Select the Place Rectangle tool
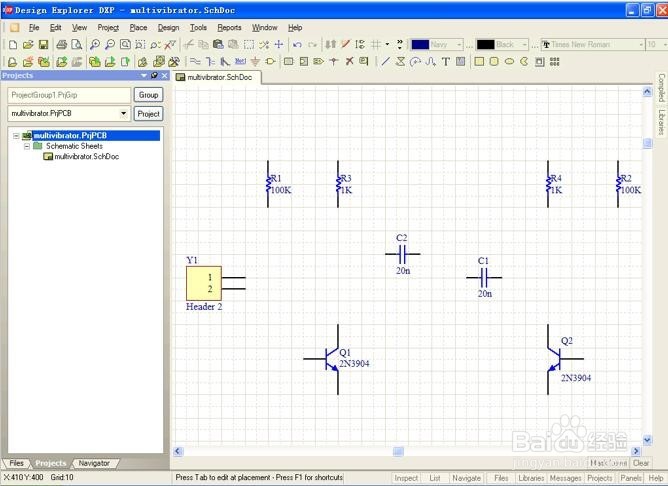 [x=479, y=62]
